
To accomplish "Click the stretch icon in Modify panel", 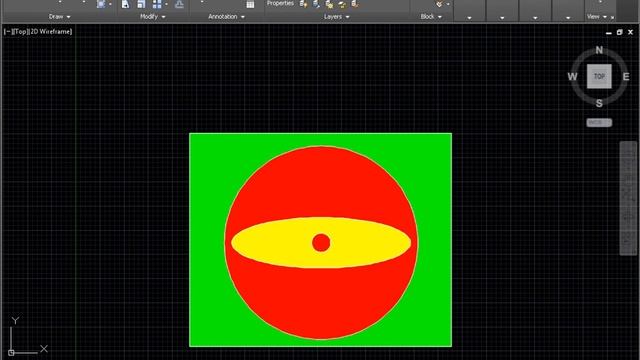I will tap(125, 4).
